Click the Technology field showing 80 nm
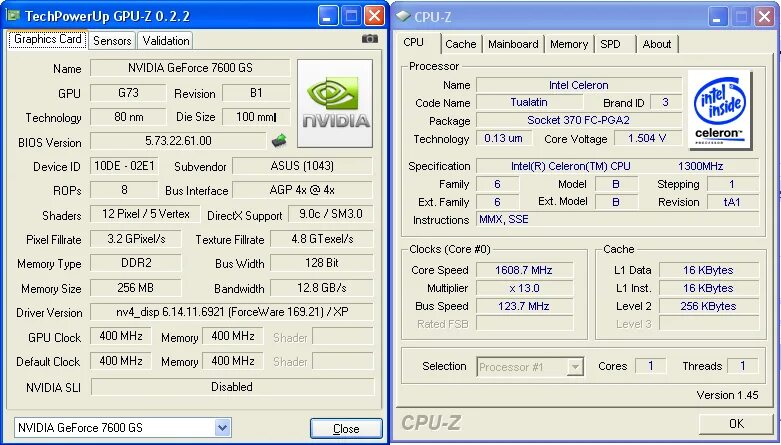Screen dimensions: 781x445 click(x=128, y=118)
